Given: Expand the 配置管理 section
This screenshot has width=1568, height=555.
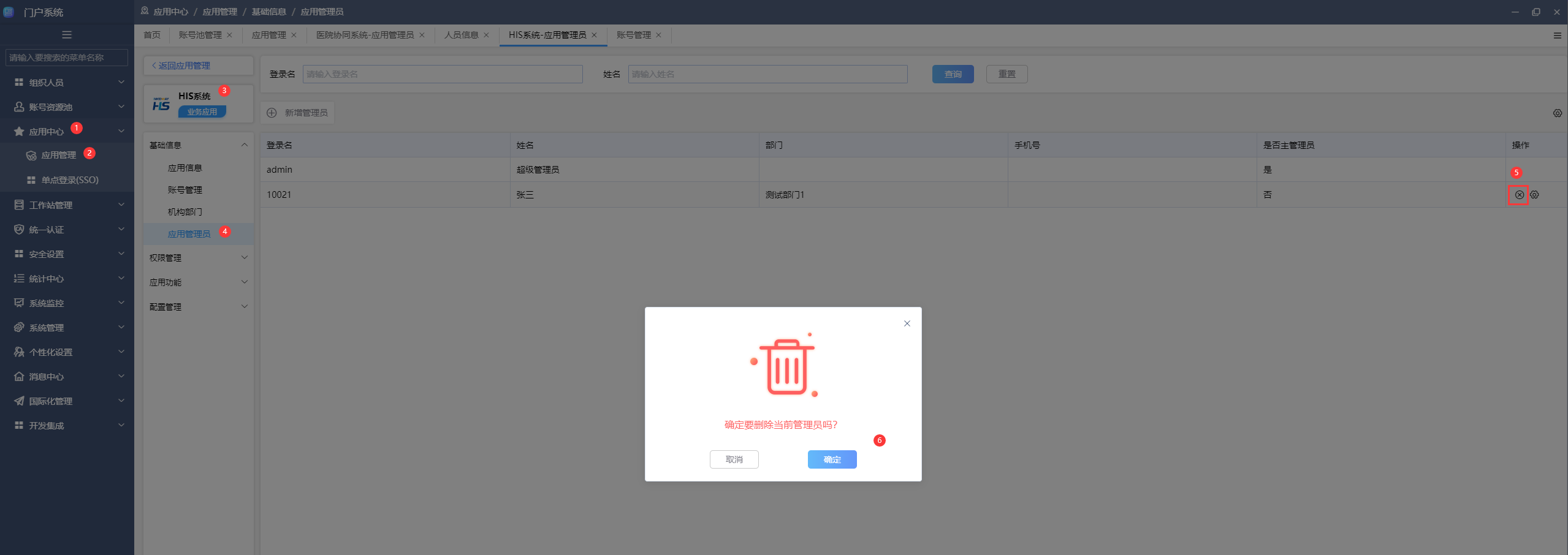Looking at the screenshot, I should point(199,307).
